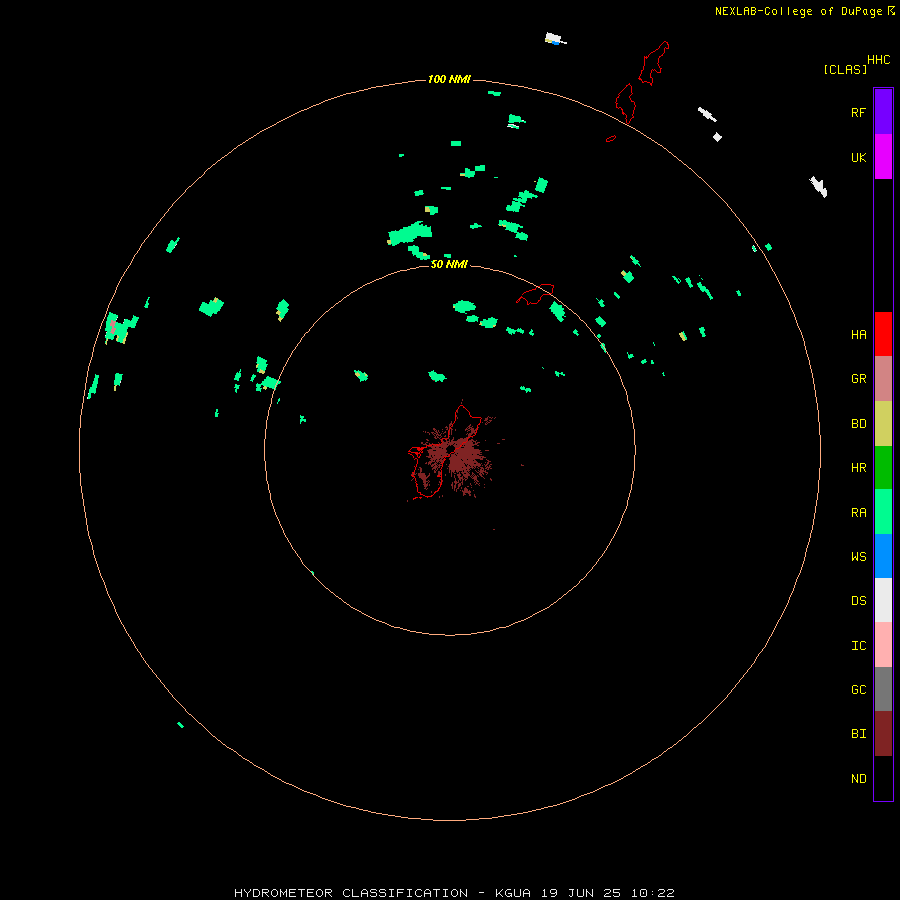
Task: Select the BD yellow legend swatch
Action: pyautogui.click(x=883, y=424)
